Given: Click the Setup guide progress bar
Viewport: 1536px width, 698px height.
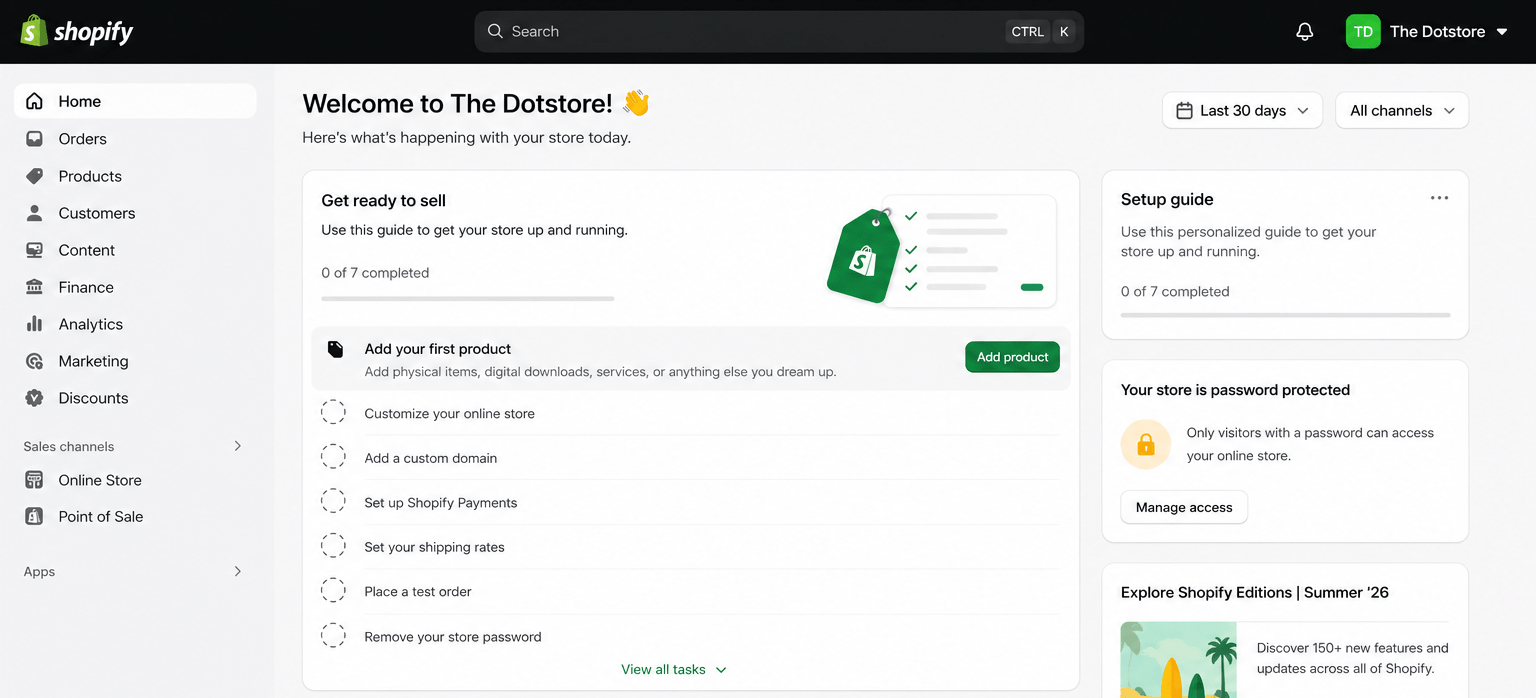Looking at the screenshot, I should [1285, 315].
